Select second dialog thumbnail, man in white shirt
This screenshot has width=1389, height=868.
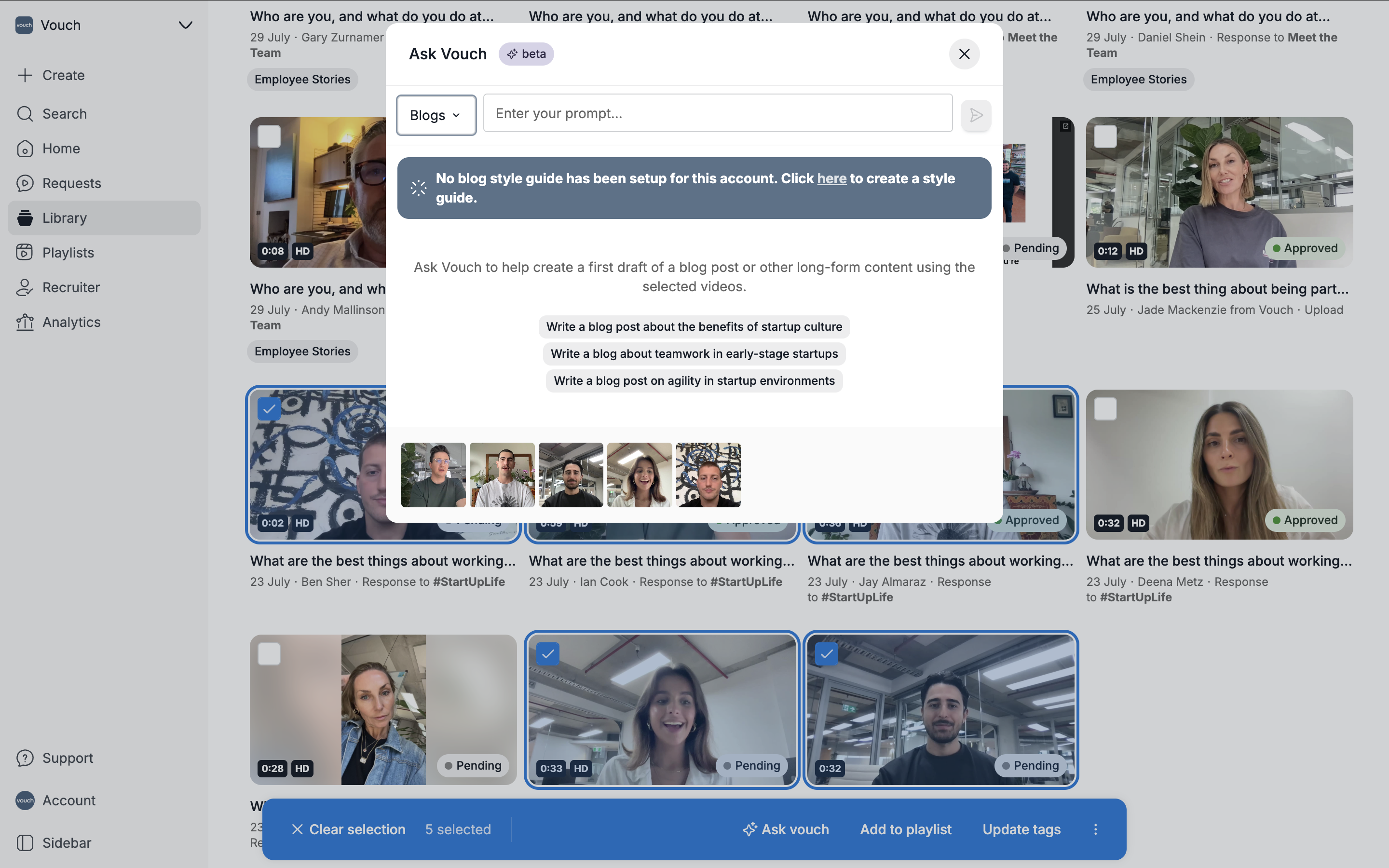point(502,475)
